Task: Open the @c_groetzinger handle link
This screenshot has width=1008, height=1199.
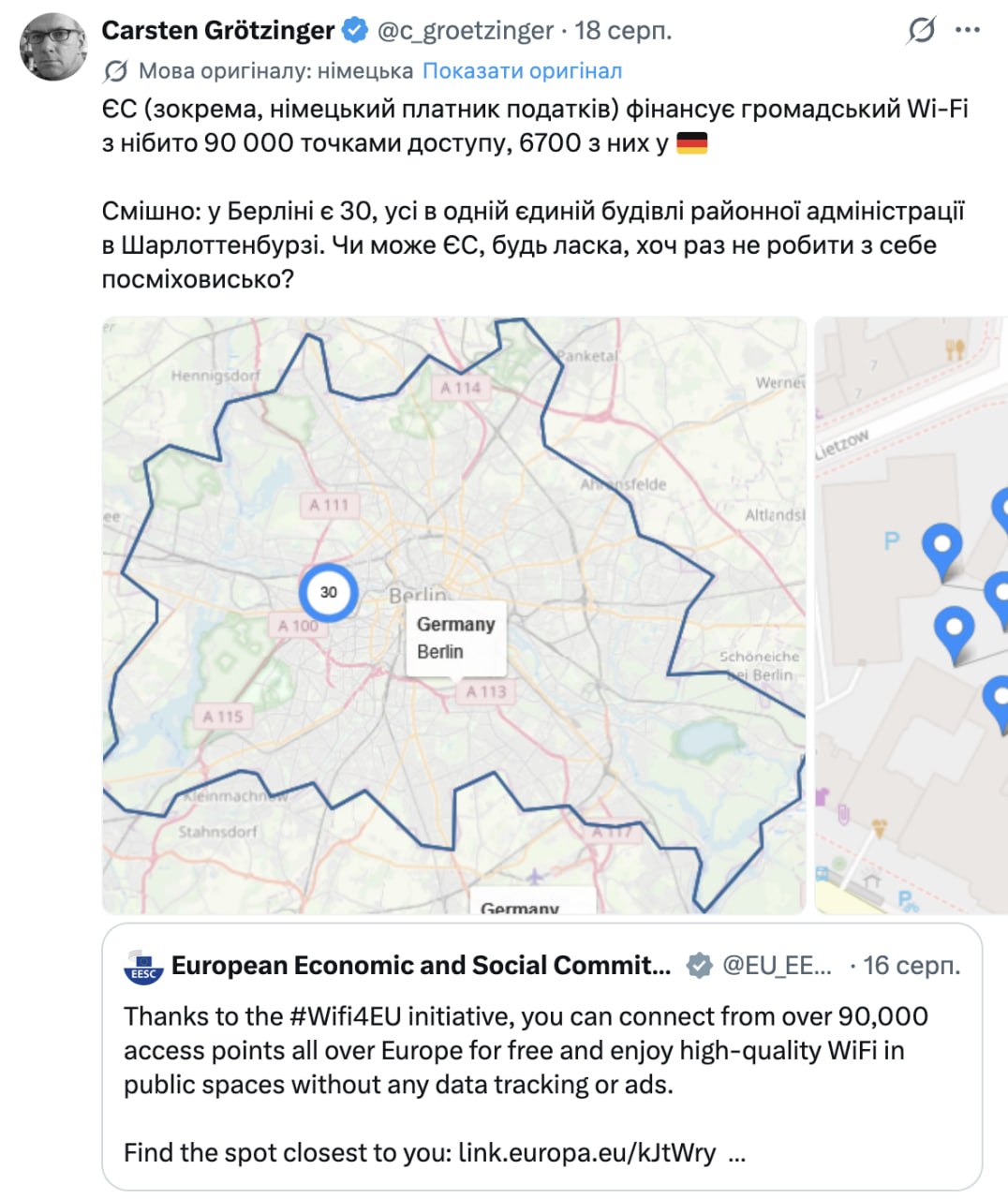Action: coord(465,31)
